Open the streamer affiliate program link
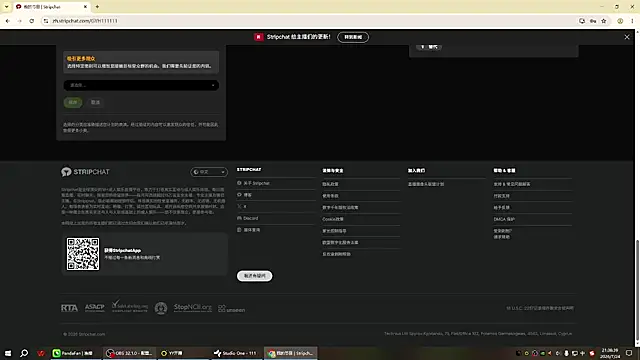This screenshot has height=360, width=640. pyautogui.click(x=426, y=184)
